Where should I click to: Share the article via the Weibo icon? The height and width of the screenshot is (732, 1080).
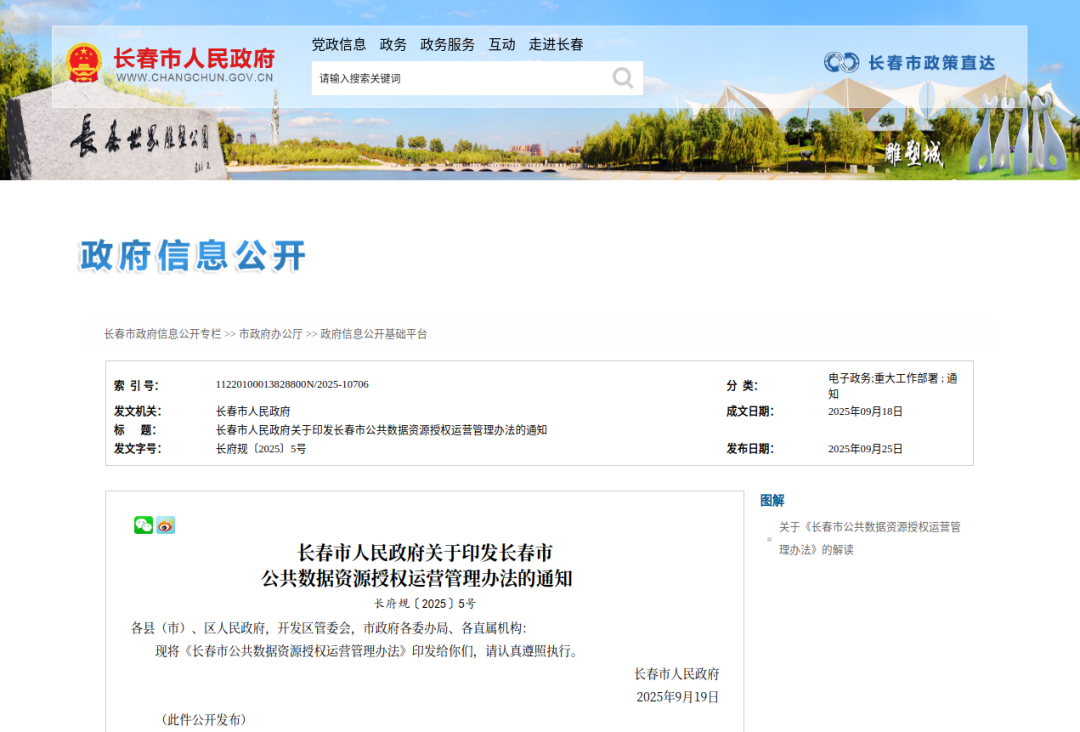coord(166,525)
